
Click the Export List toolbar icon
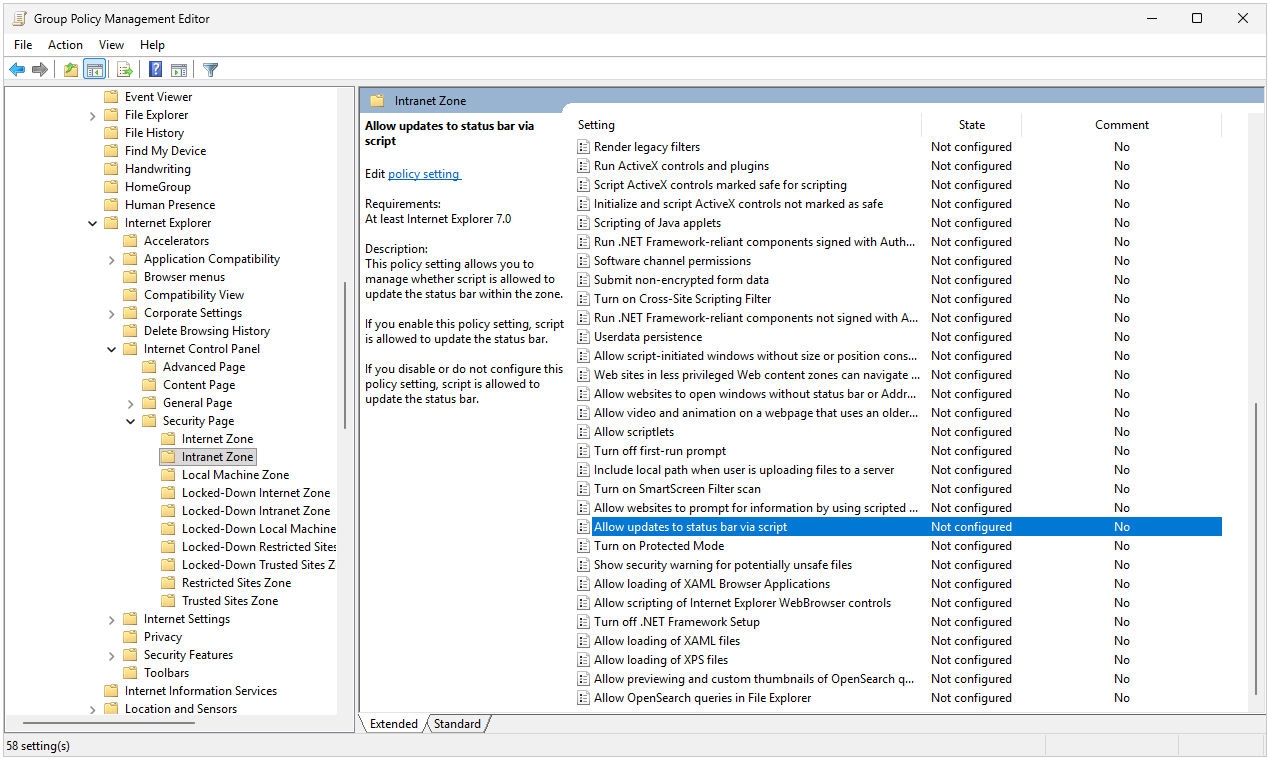click(x=125, y=69)
